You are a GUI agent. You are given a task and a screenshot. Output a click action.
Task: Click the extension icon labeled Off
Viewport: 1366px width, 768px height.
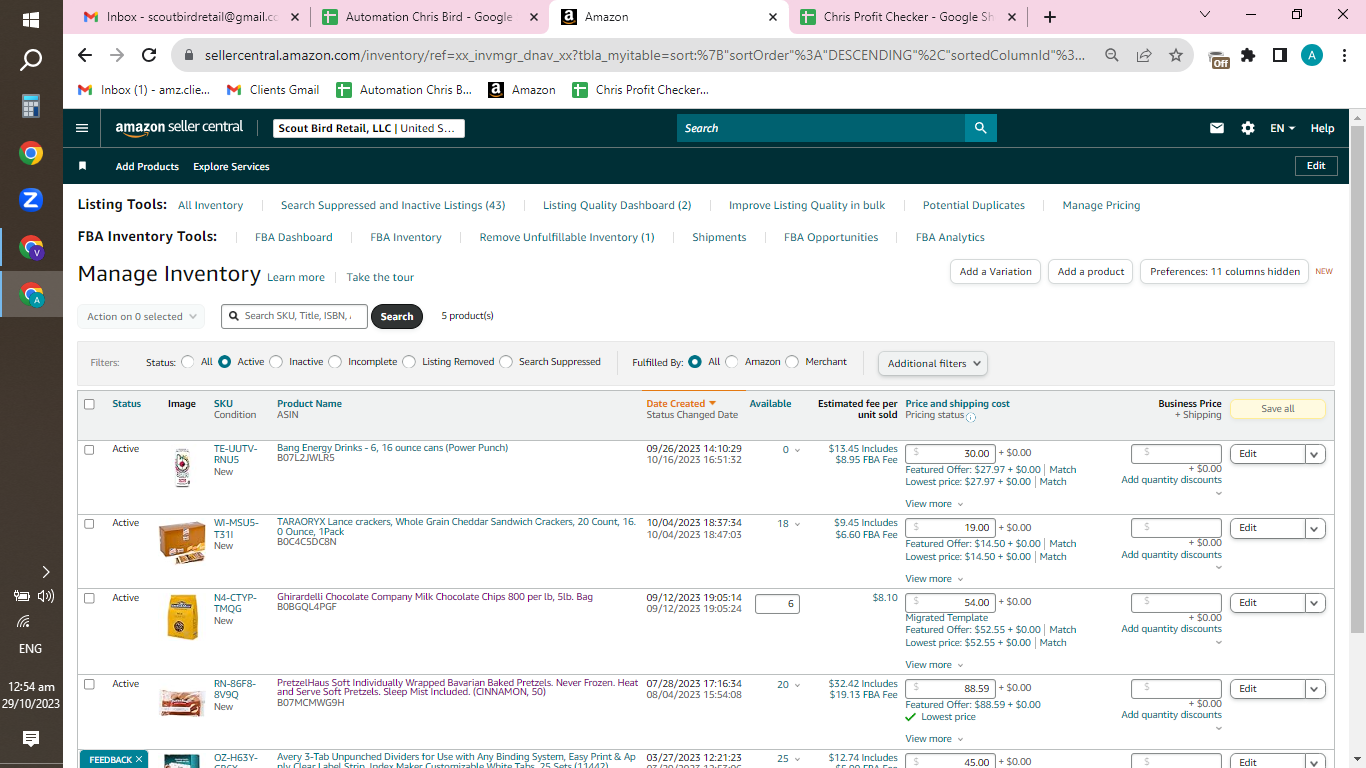[1218, 58]
